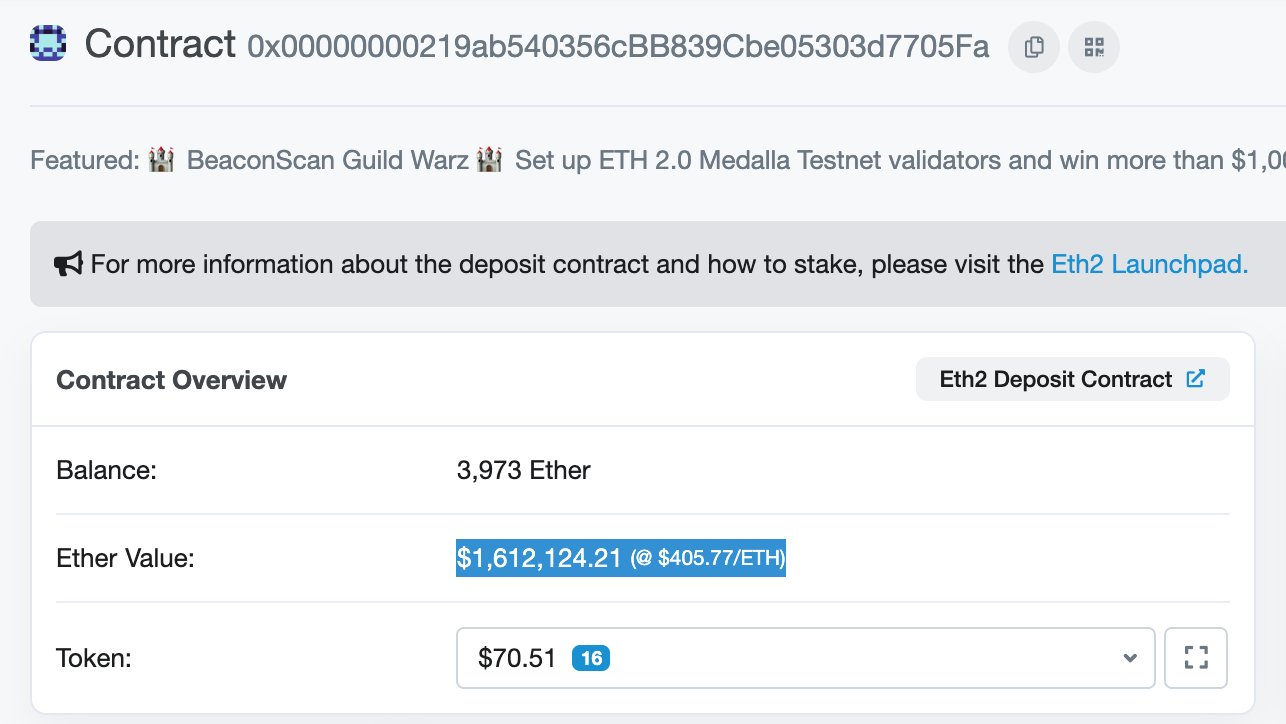The image size is (1286, 724).
Task: Open the token holdings full-screen view icon
Action: [1196, 658]
